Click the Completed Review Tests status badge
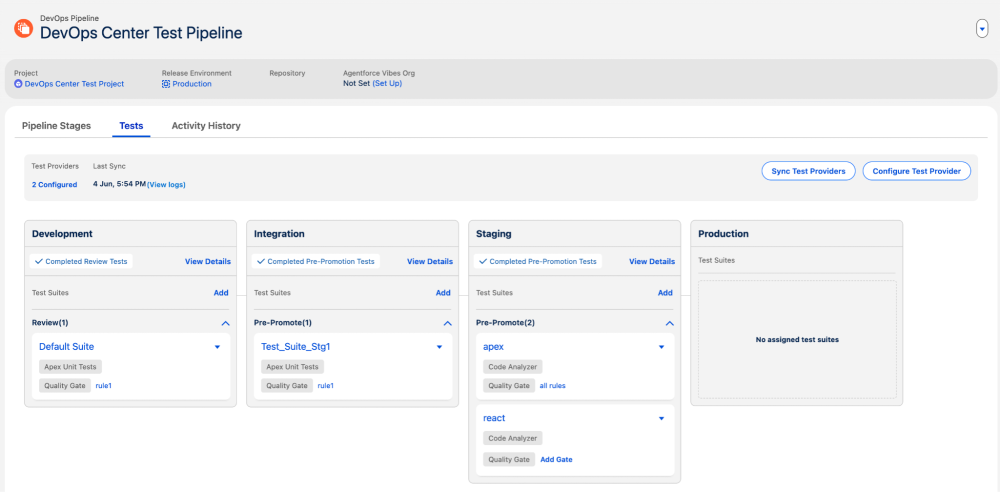 [81, 262]
